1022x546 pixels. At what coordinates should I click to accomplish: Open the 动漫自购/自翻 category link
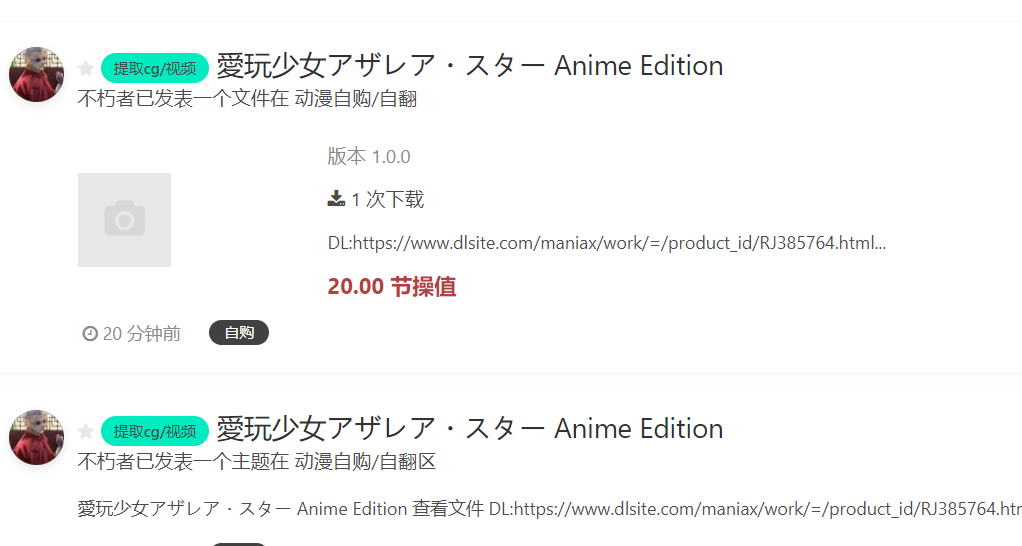356,99
